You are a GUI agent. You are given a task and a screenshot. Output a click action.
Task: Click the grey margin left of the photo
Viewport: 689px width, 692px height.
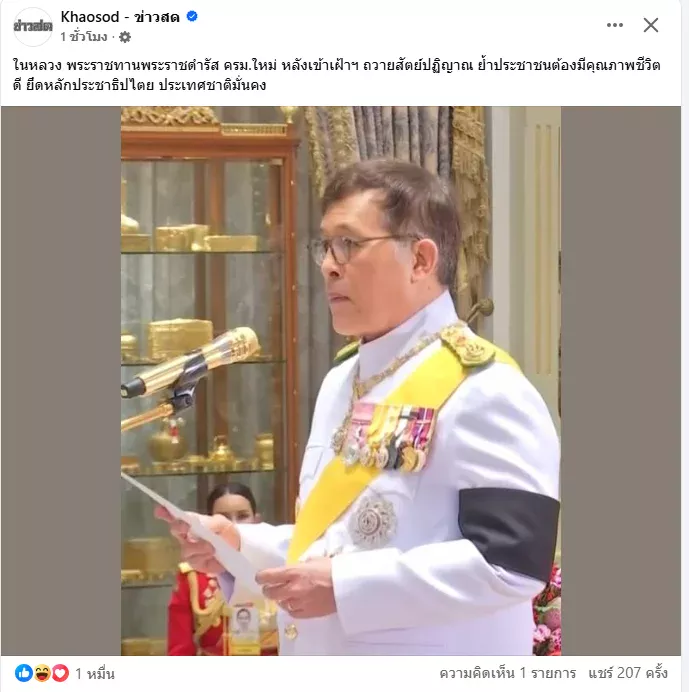pos(61,381)
